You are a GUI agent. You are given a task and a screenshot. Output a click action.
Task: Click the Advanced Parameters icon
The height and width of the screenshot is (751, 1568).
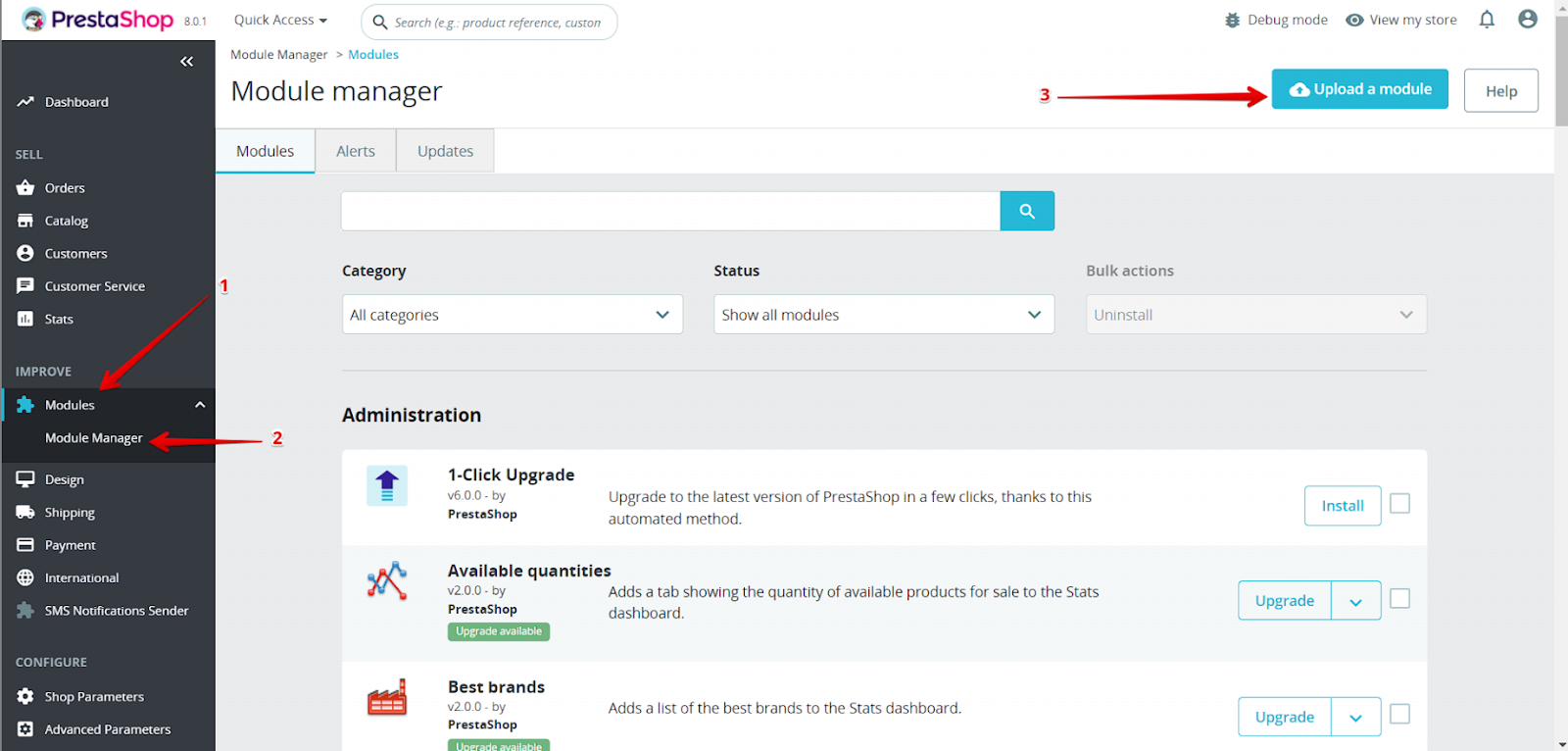tap(25, 729)
